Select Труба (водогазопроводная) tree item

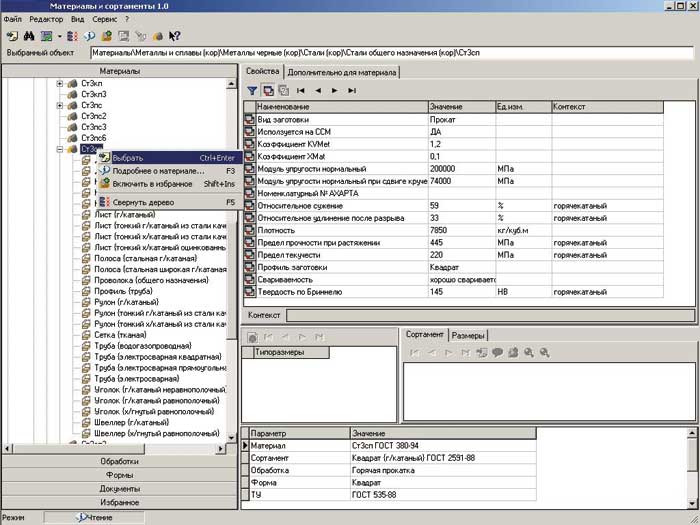point(143,346)
